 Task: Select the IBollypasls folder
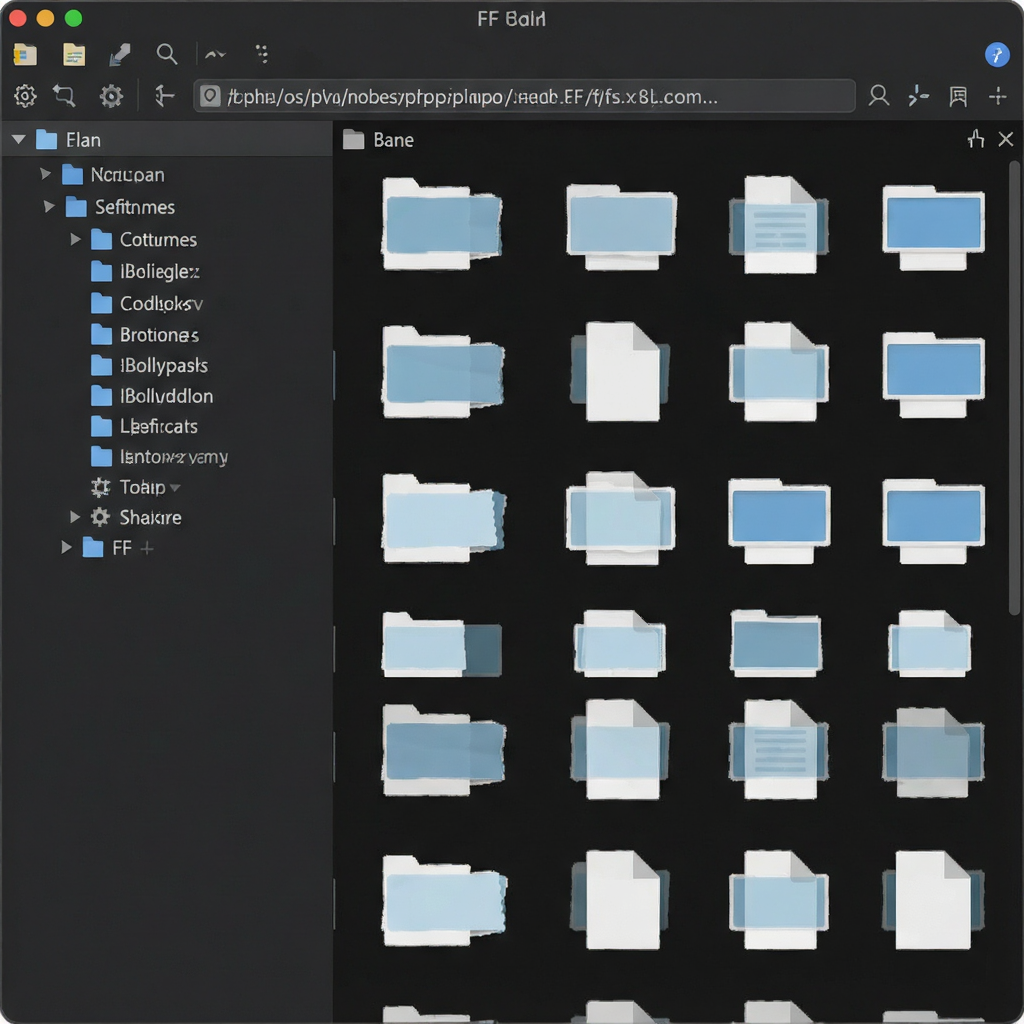(149, 365)
